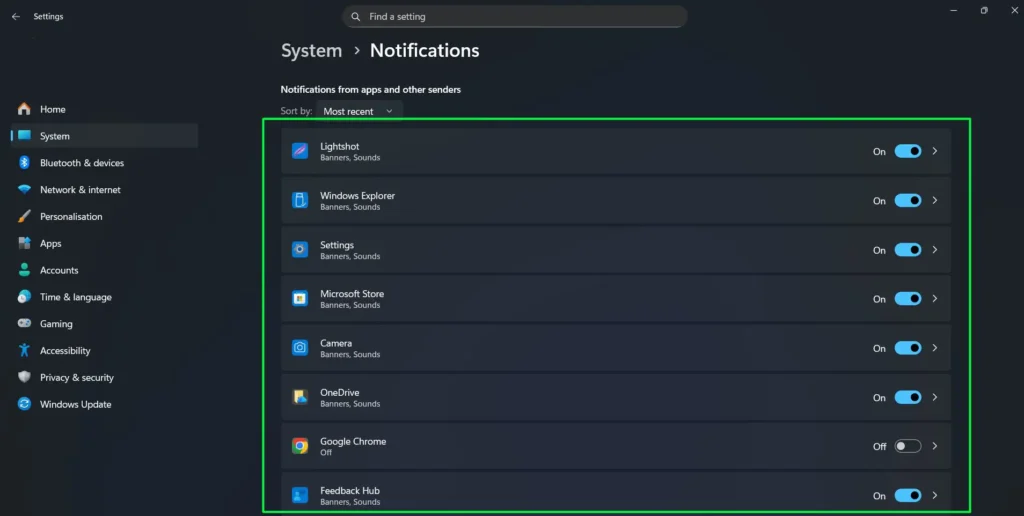Click the Accessibility figure icon
1024x516 pixels.
[x=24, y=350]
